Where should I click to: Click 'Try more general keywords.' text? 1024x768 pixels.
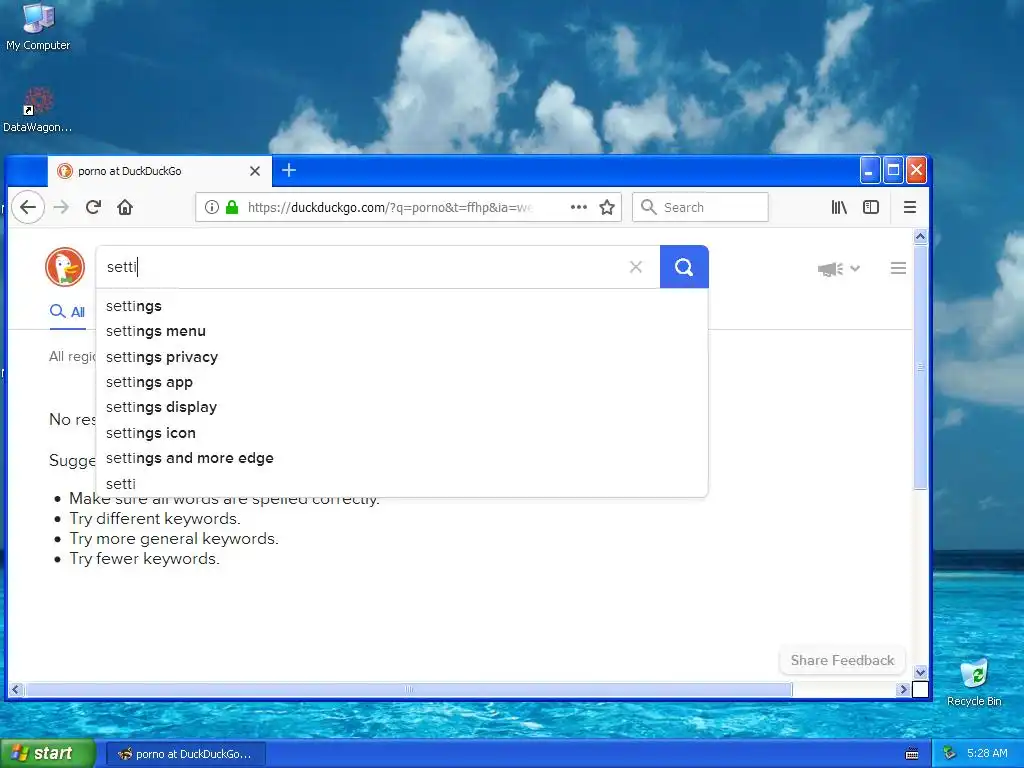[x=174, y=539]
